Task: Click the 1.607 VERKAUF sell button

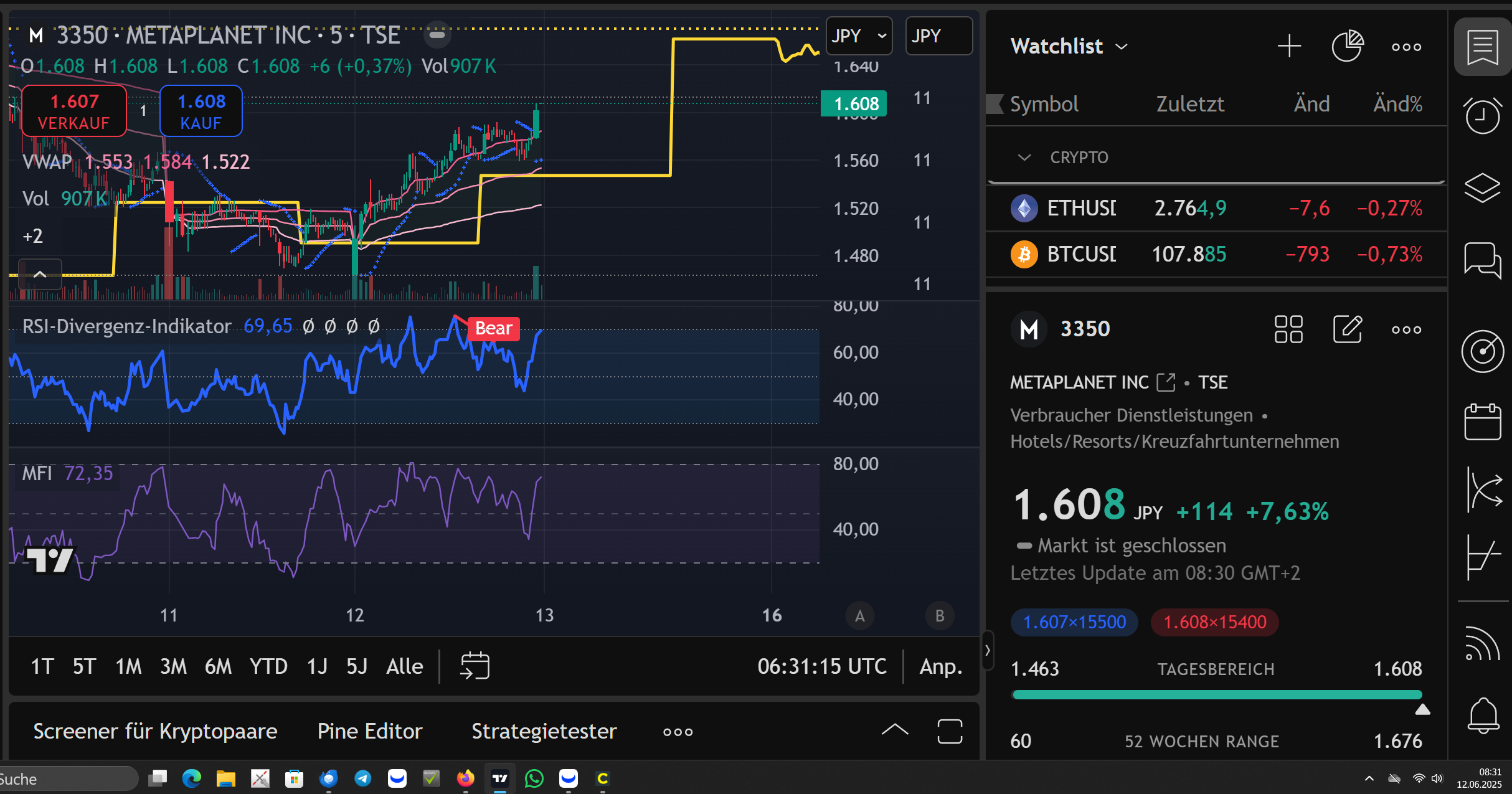Action: click(74, 111)
